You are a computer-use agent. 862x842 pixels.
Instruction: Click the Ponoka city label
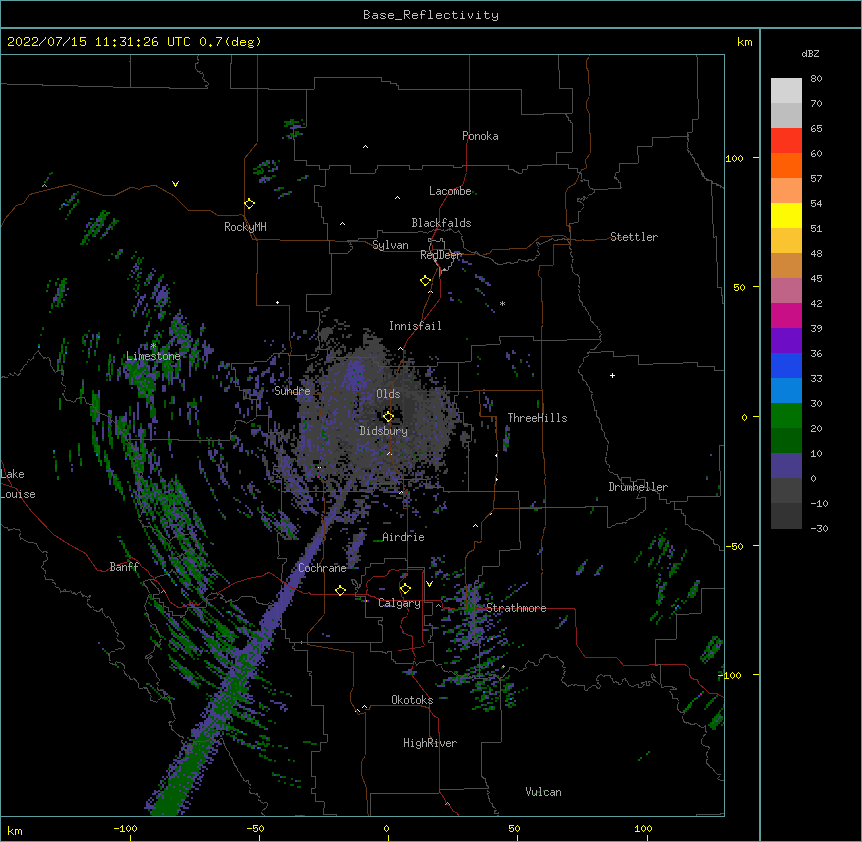[x=480, y=136]
